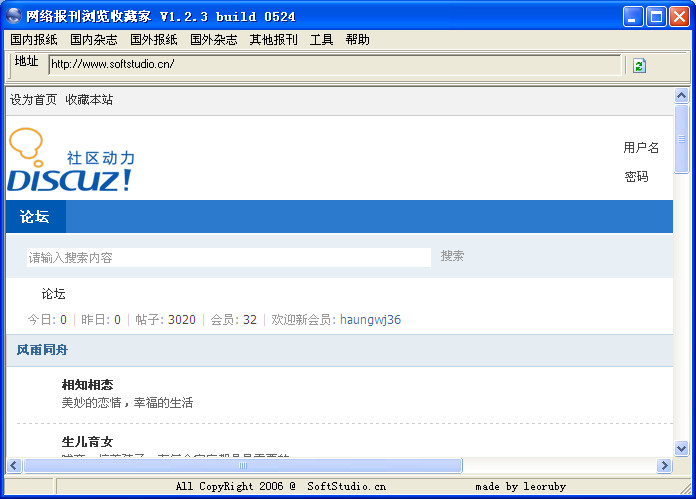
Task: Focus the address URL field
Action: tap(335, 65)
